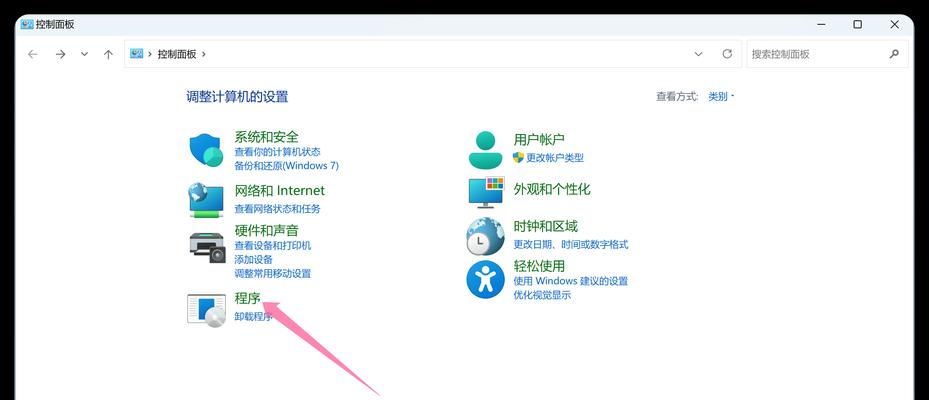Open the 程序 disc icon
Image resolution: width=929 pixels, height=400 pixels.
(206, 310)
